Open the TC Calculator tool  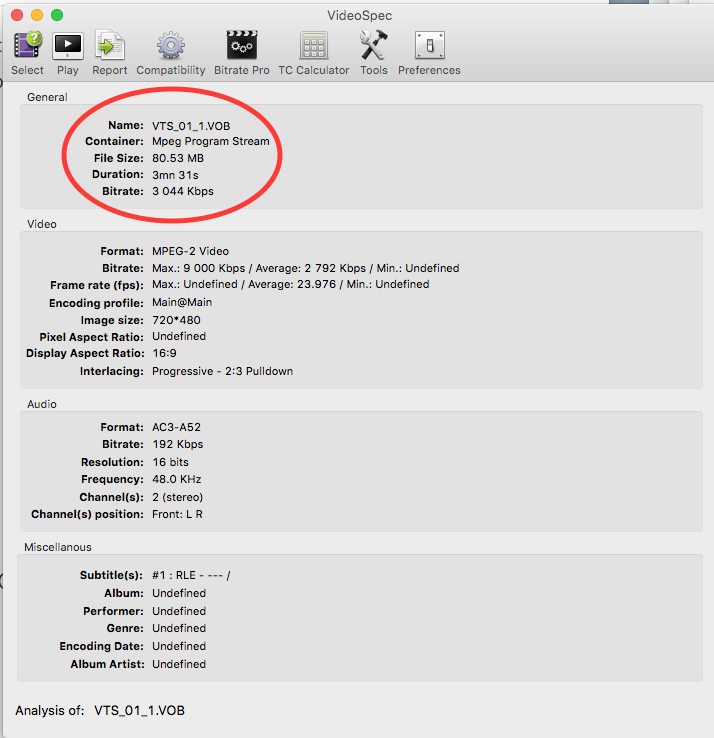pyautogui.click(x=313, y=46)
